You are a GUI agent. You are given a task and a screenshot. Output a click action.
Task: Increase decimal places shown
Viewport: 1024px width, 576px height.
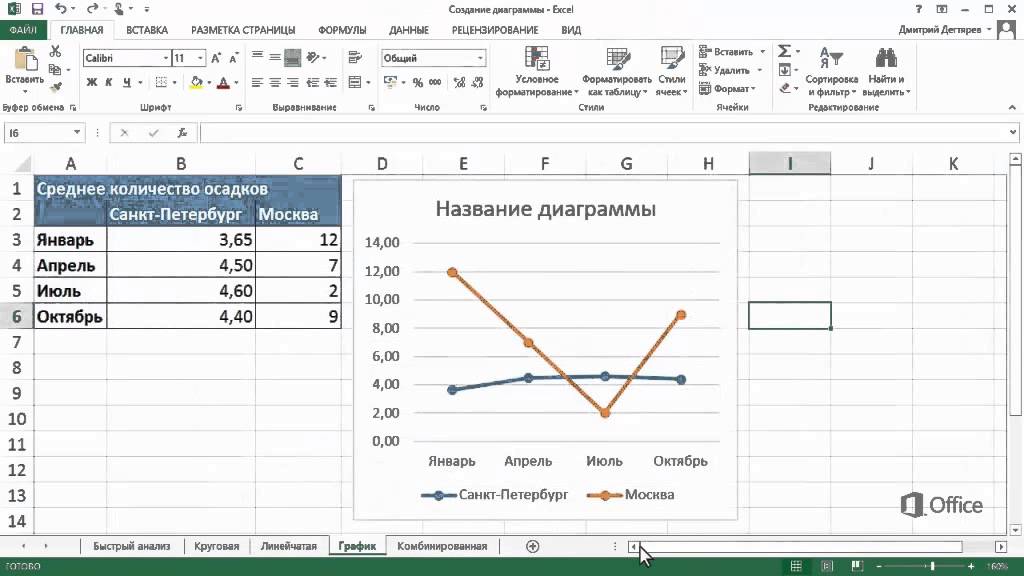pyautogui.click(x=460, y=82)
